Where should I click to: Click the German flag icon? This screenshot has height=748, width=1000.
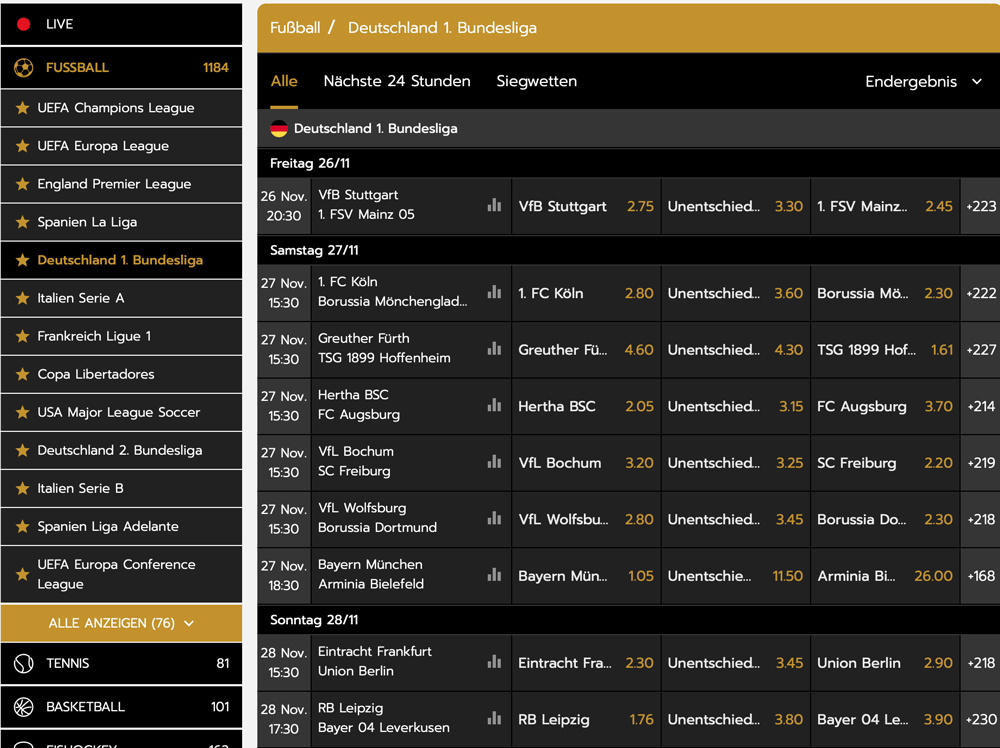pos(279,129)
